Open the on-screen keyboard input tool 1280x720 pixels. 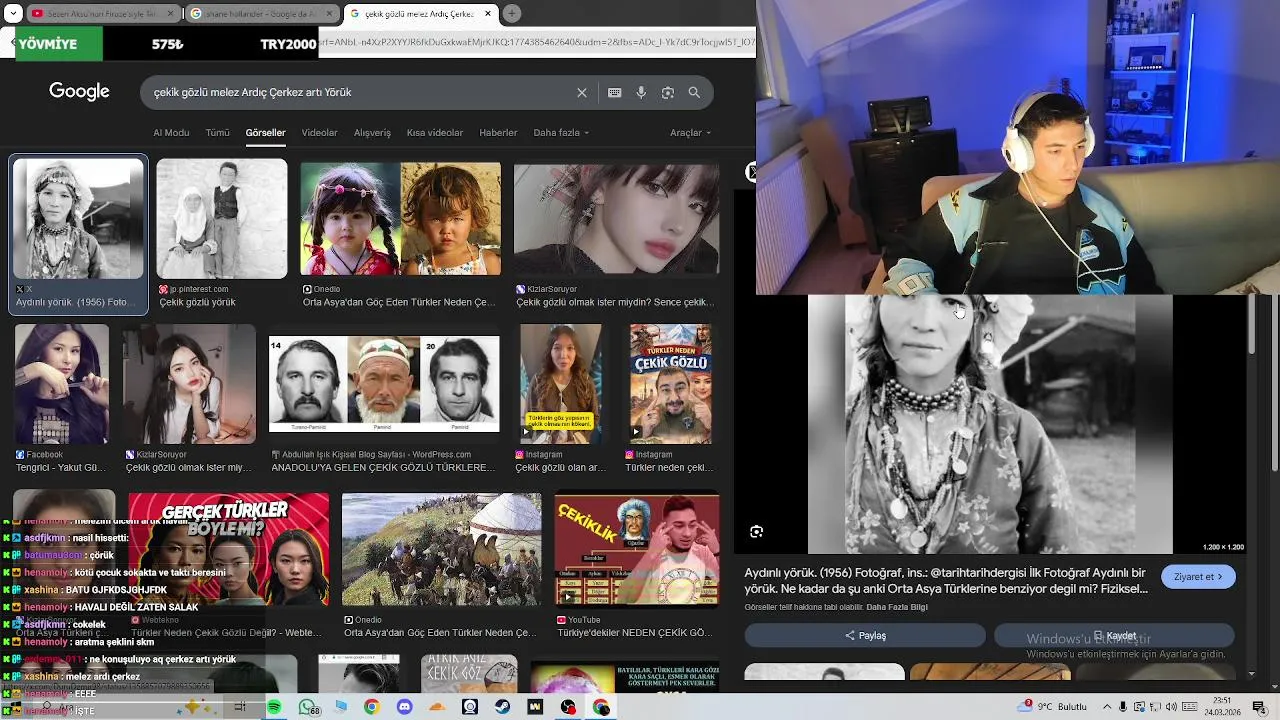[x=614, y=92]
